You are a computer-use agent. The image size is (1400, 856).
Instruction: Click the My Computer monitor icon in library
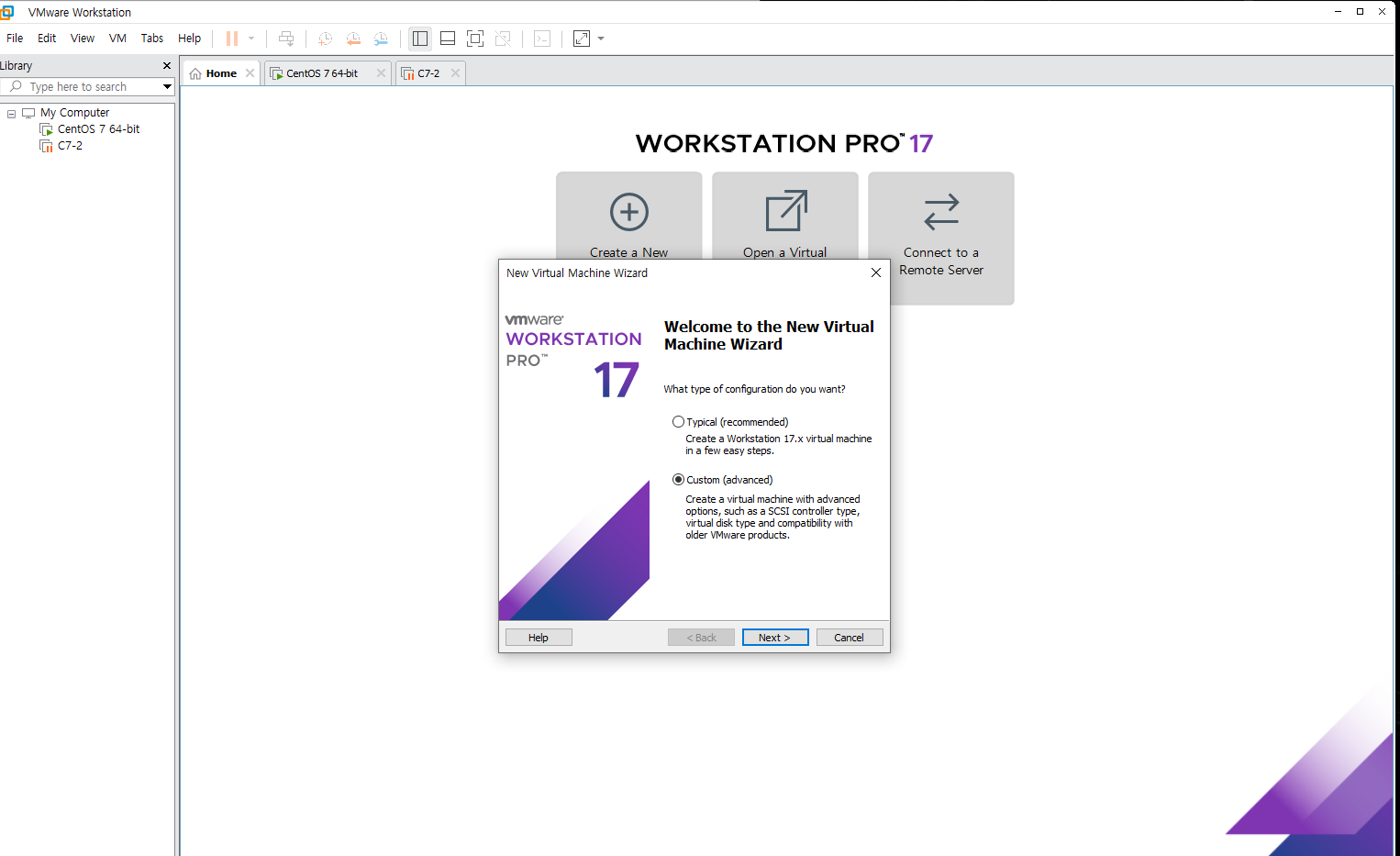[28, 113]
